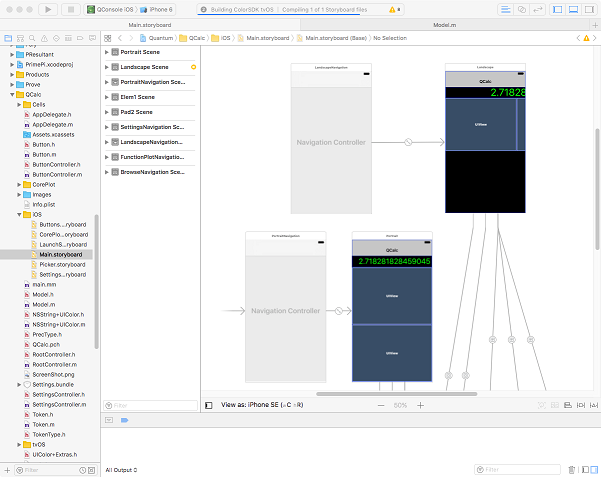The image size is (601, 477).
Task: Show only the console pane
Action: click(594, 470)
